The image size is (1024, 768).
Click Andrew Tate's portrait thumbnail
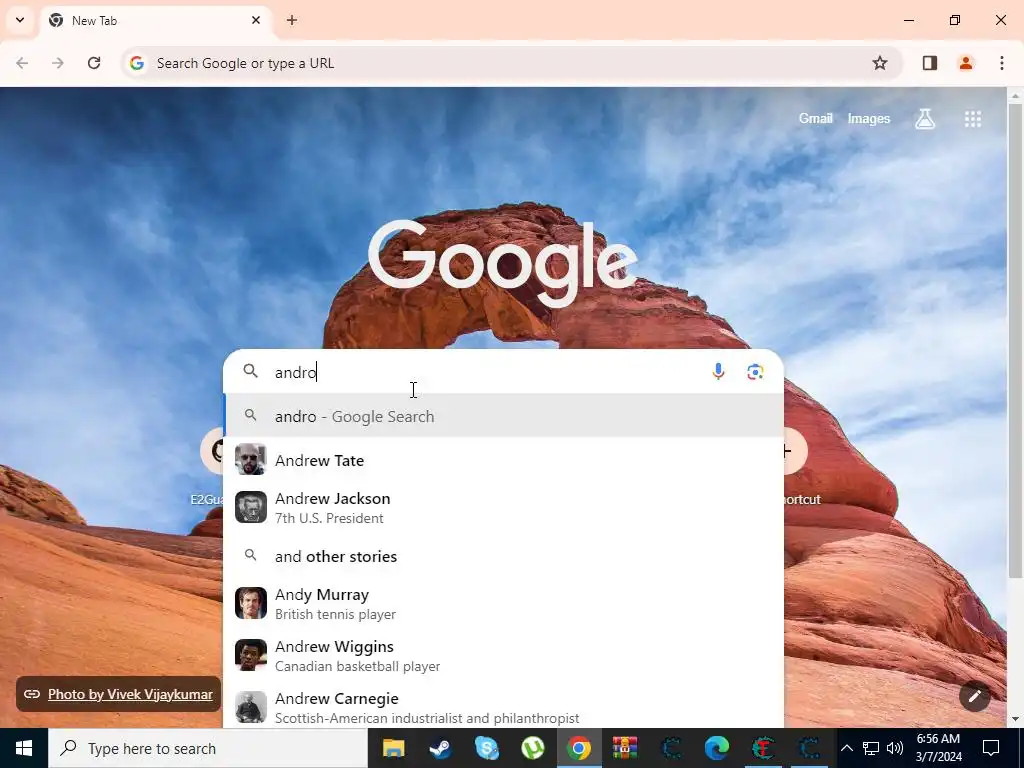coord(251,459)
